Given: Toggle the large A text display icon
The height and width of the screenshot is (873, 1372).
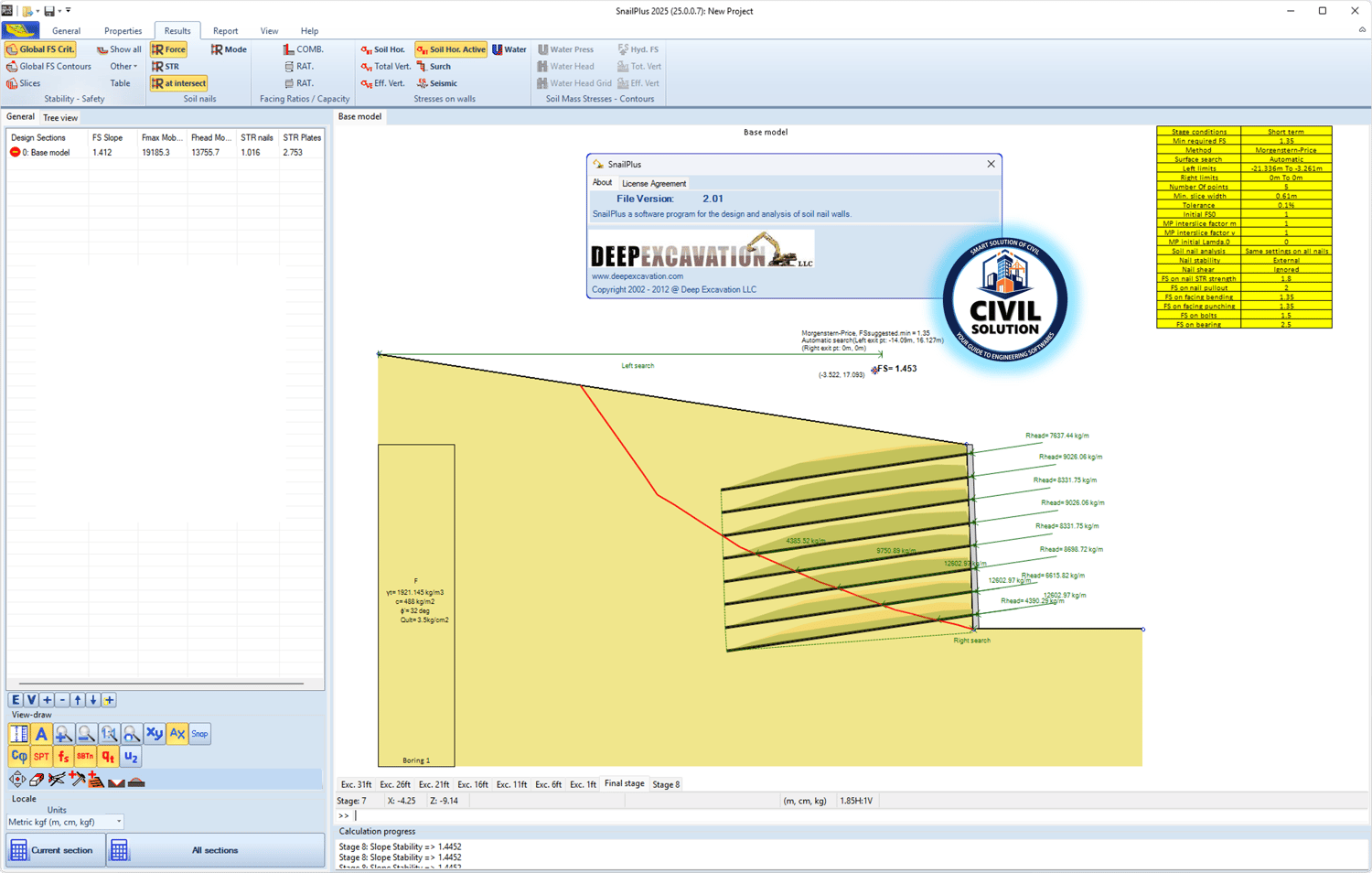Looking at the screenshot, I should coord(41,734).
